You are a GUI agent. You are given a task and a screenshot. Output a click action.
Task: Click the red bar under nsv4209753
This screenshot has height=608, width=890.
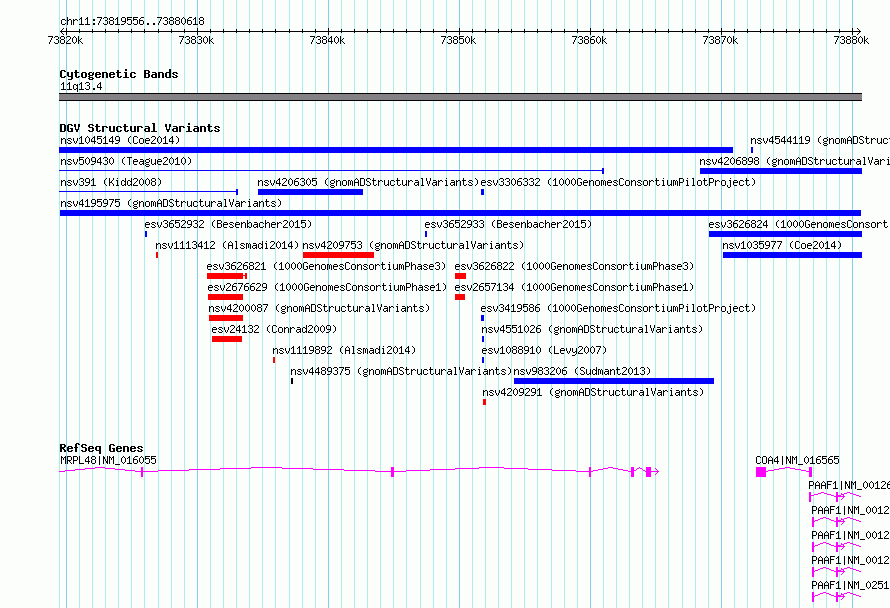click(338, 255)
